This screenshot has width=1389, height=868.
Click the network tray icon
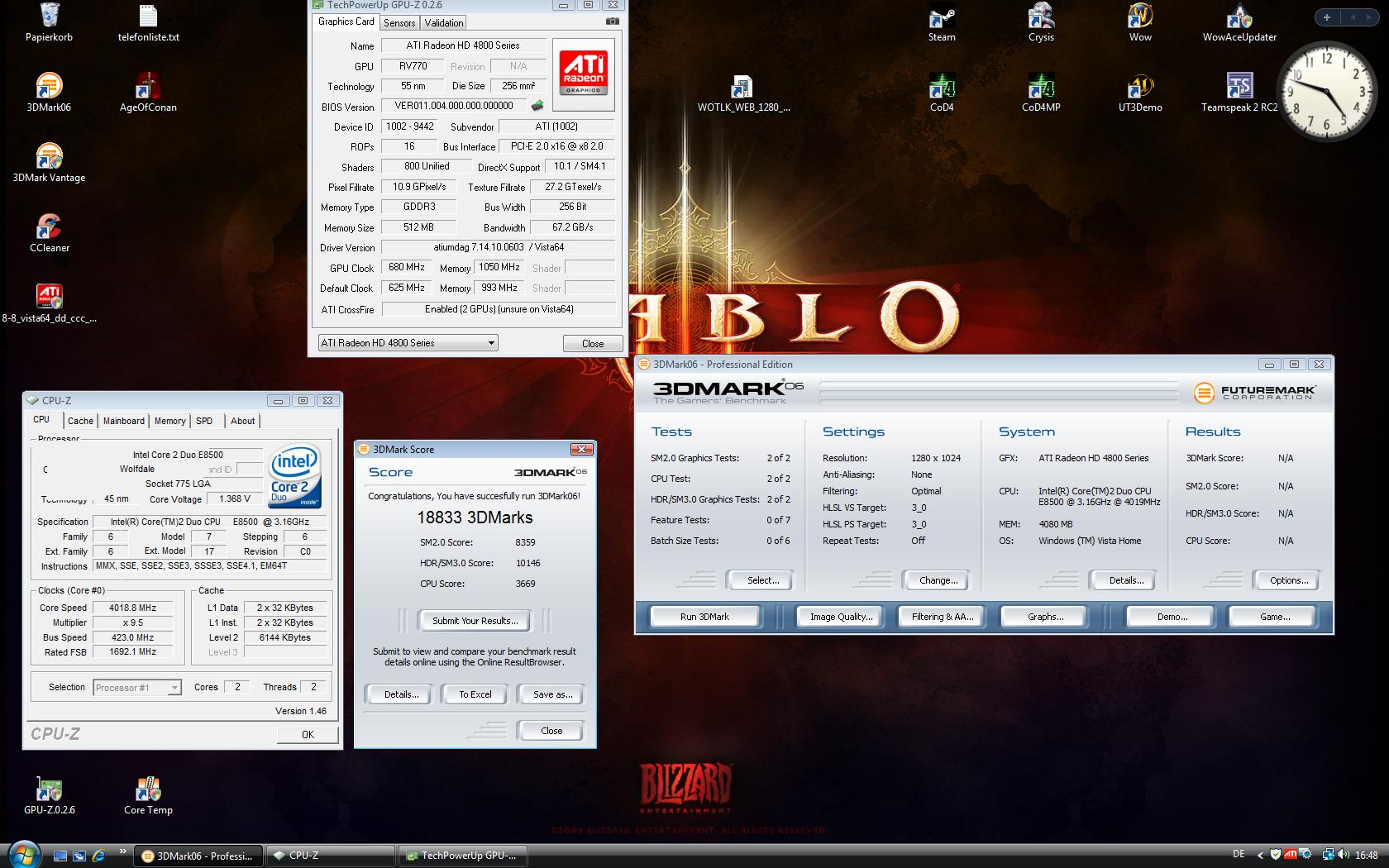(x=1329, y=855)
